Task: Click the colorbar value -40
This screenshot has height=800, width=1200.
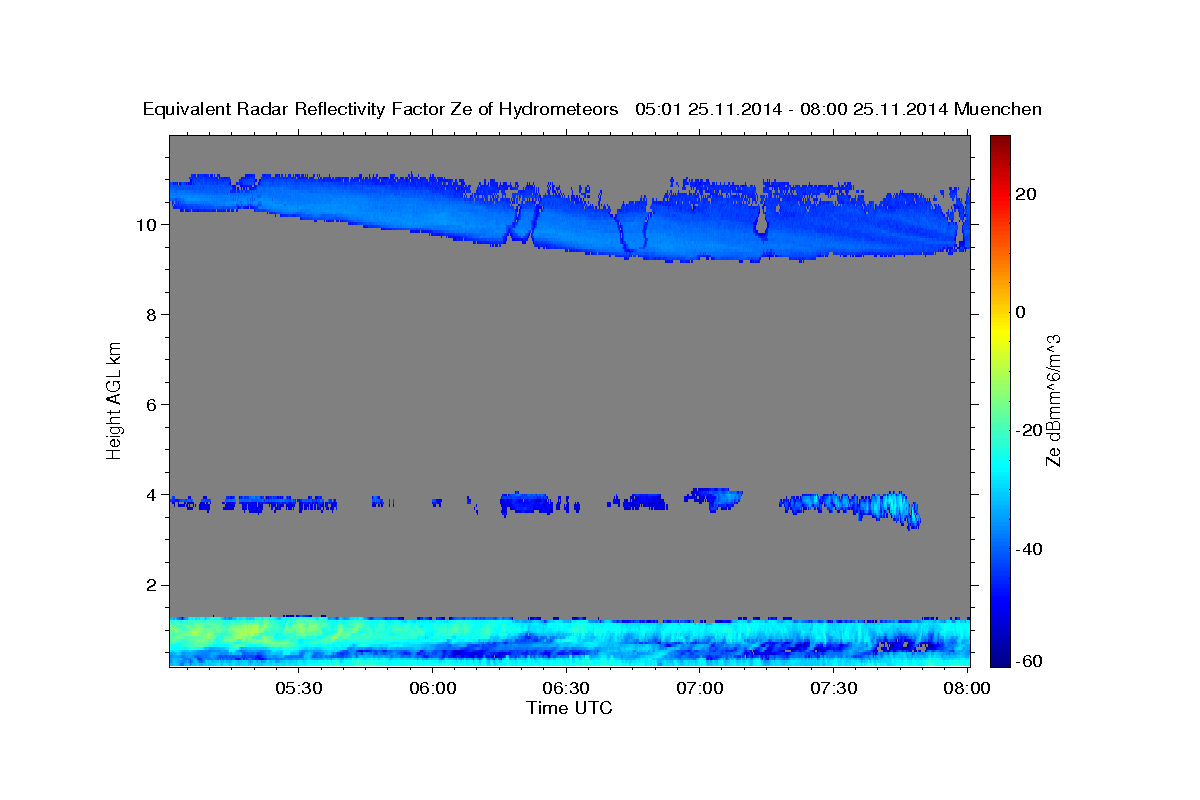Action: [x=1028, y=549]
